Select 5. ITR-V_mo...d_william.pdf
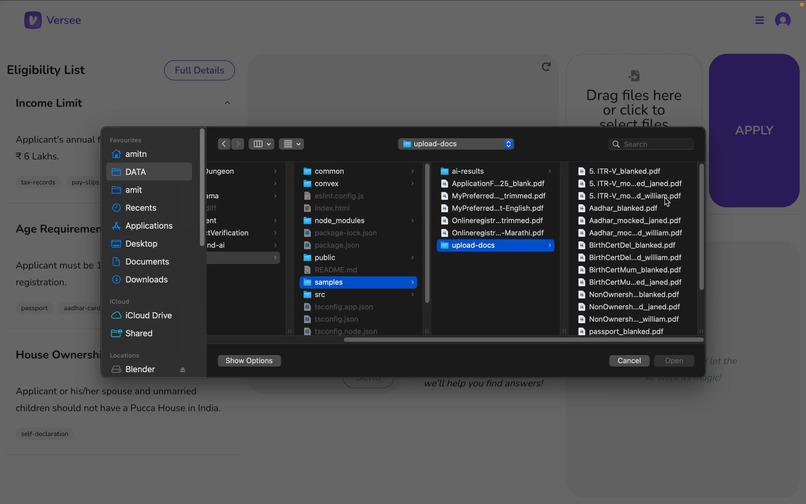806x504 pixels. click(x=635, y=196)
